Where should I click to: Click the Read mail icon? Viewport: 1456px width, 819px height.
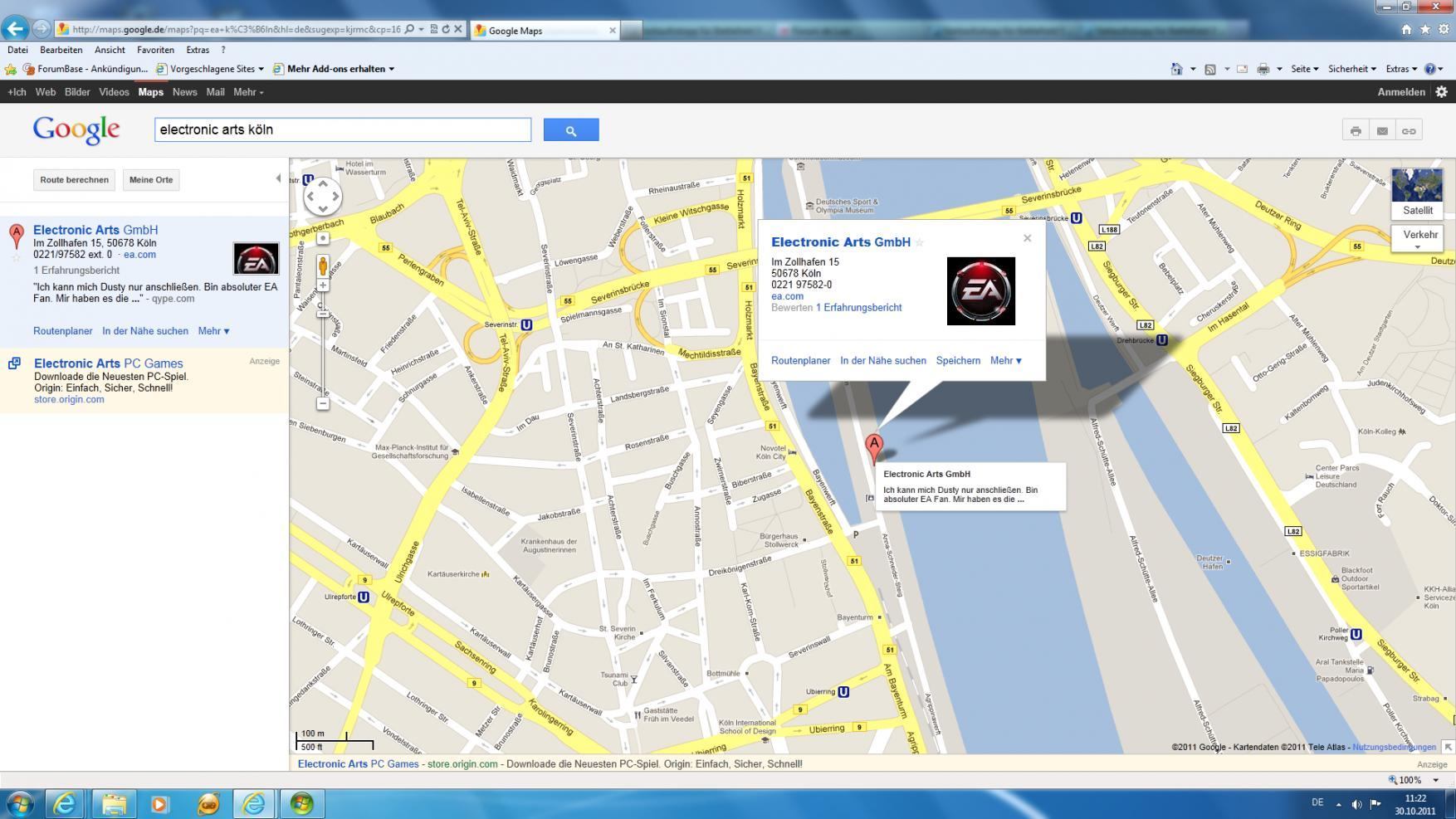tap(1242, 69)
